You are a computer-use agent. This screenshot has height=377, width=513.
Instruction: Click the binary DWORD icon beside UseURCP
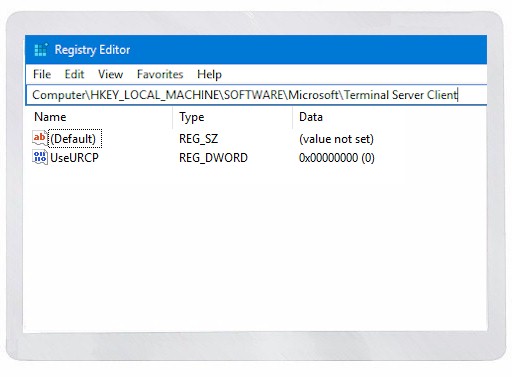click(x=40, y=157)
